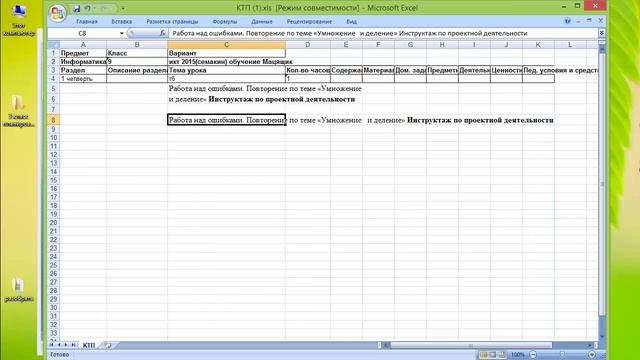Expand the Name Box dropdown arrow
This screenshot has width=640, height=360.
click(122, 33)
